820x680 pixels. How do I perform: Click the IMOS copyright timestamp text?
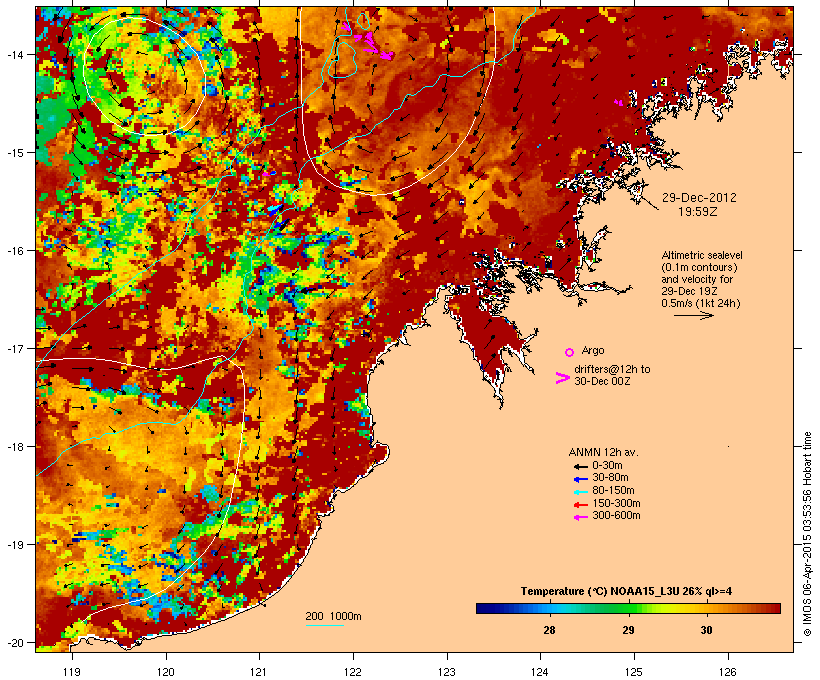(808, 534)
